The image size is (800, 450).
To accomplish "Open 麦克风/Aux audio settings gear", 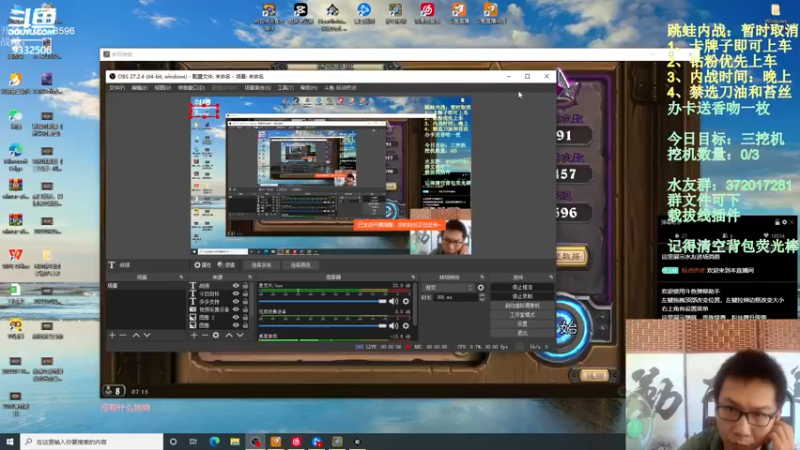I will pyautogui.click(x=406, y=301).
